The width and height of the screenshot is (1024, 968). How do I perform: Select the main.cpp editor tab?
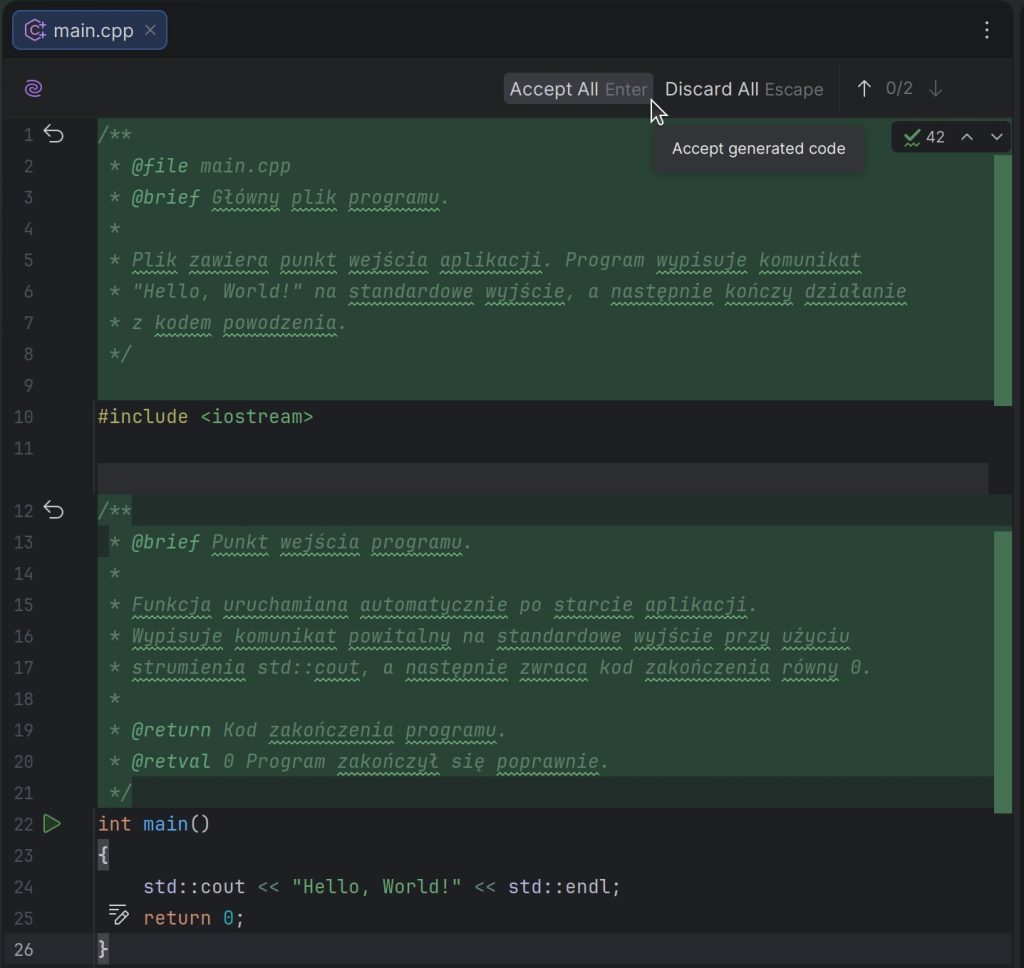[x=89, y=30]
